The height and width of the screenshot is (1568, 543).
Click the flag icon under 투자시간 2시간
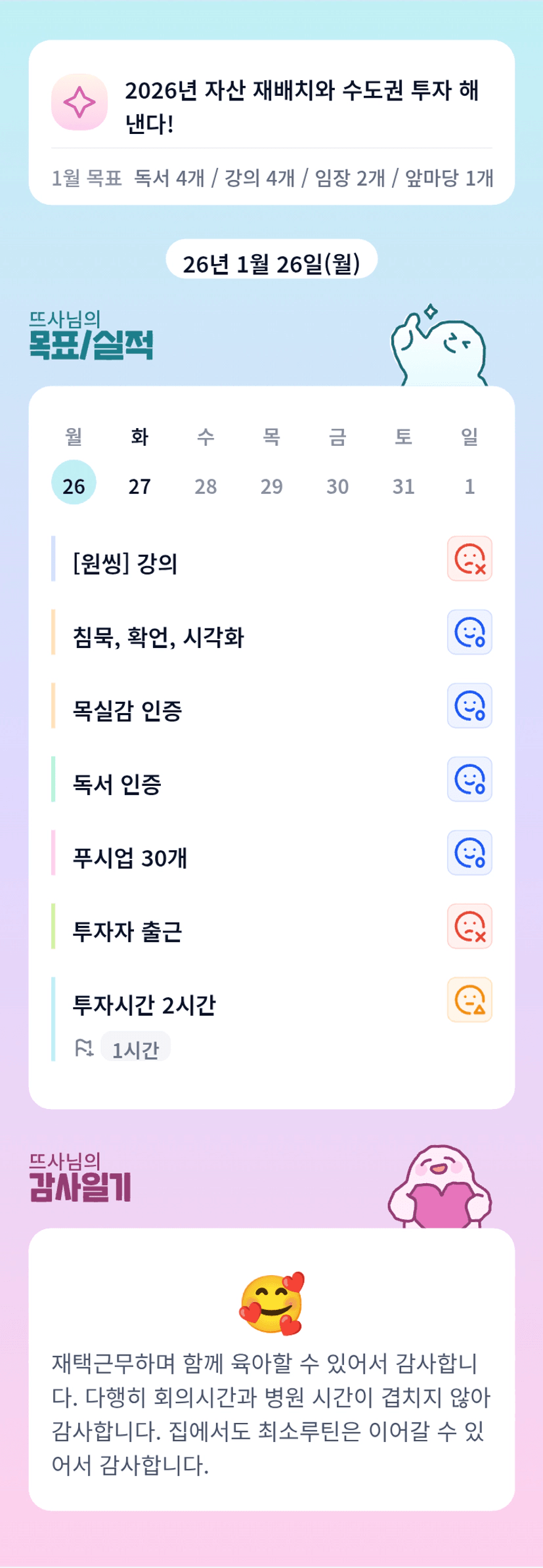pyautogui.click(x=84, y=1048)
